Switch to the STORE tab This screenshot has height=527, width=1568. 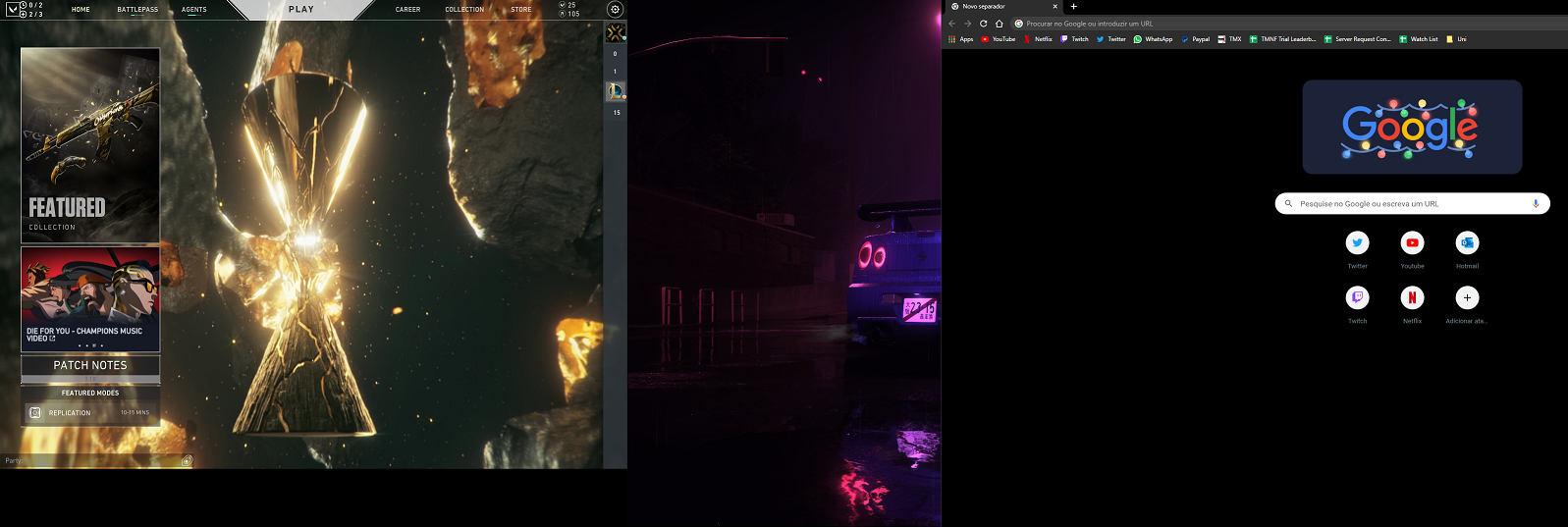521,10
